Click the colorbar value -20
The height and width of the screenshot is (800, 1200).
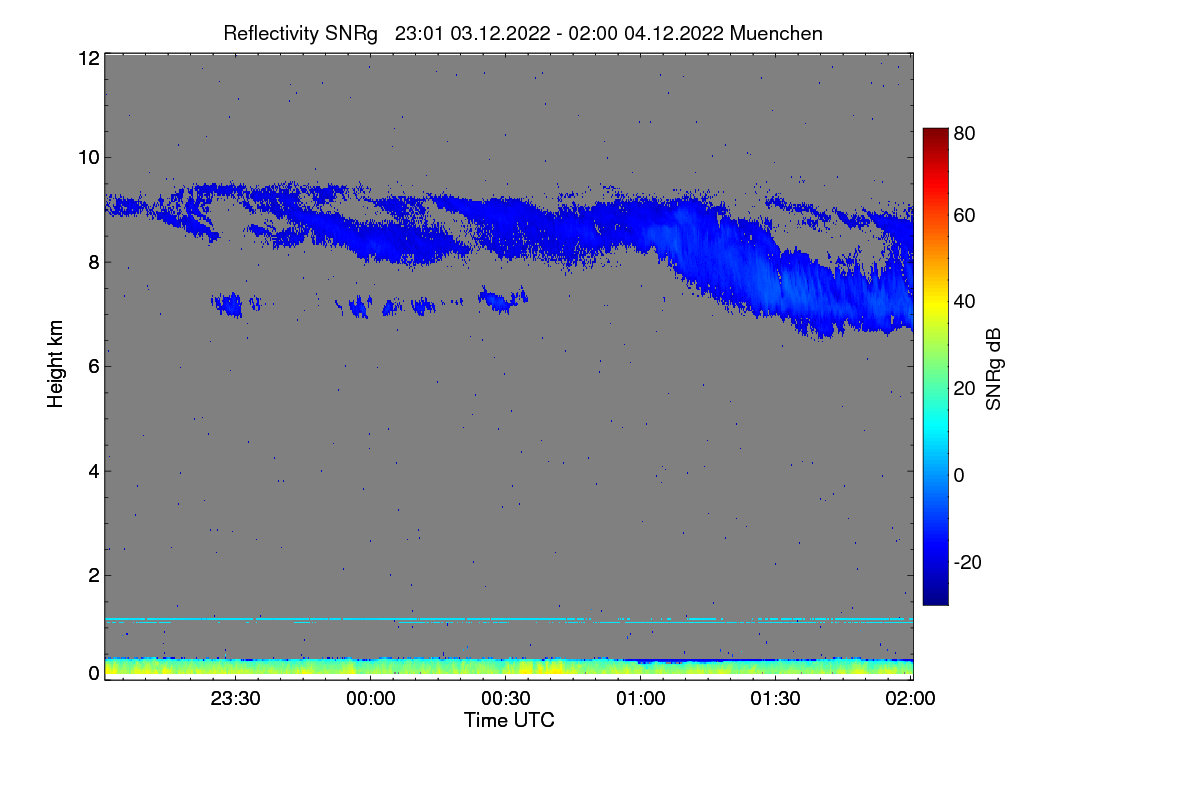click(967, 562)
